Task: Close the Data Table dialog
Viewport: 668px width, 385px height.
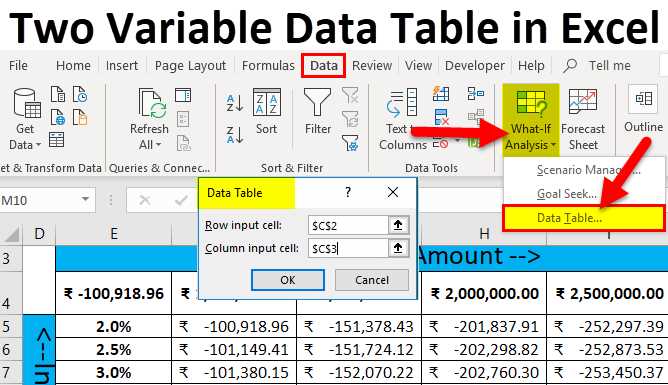Action: [393, 192]
